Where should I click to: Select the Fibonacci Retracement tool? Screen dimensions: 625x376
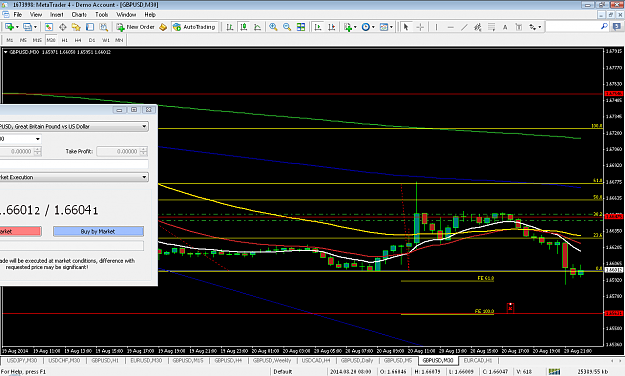[x=491, y=27]
